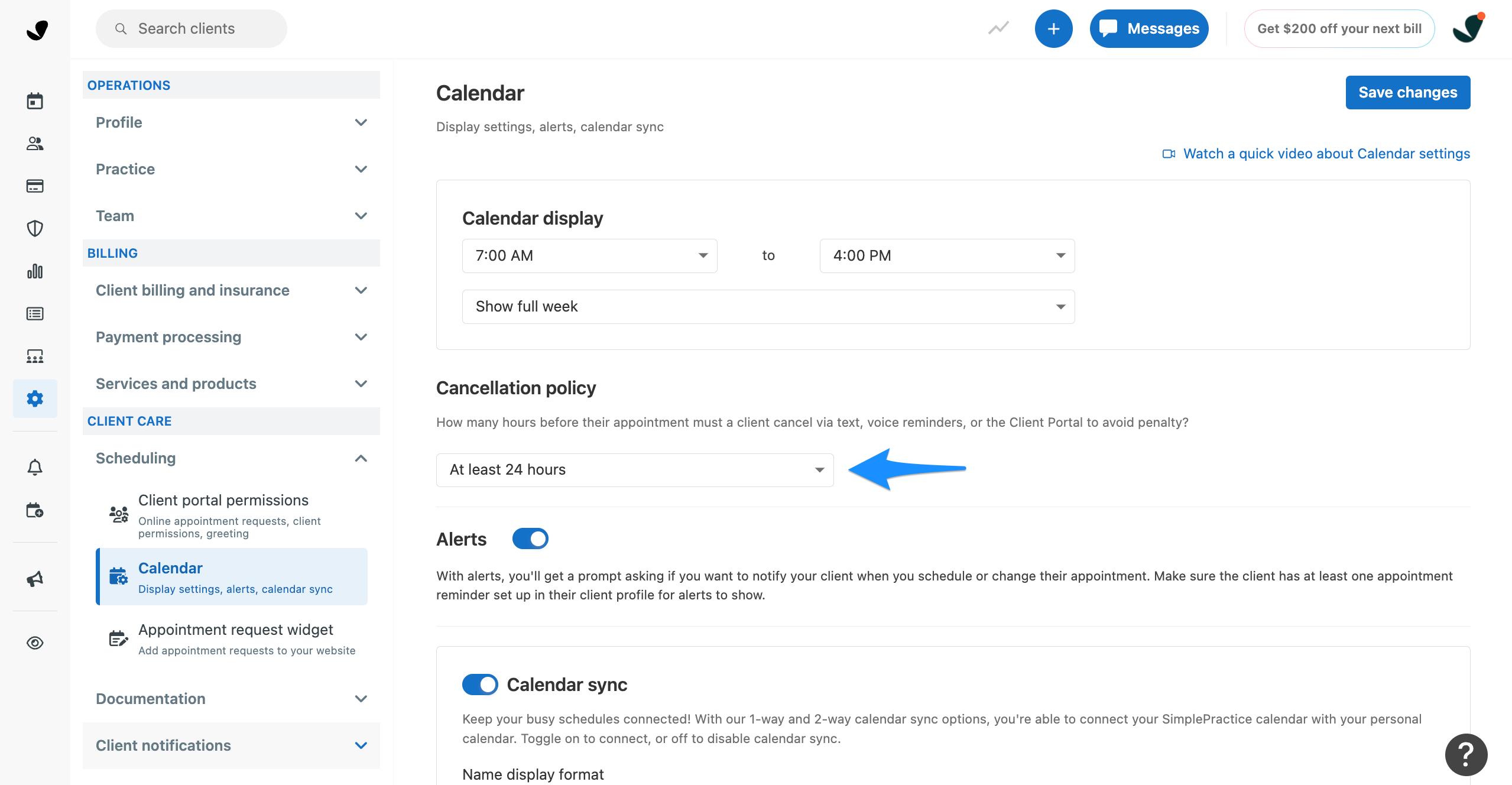
Task: Watch a quick video about Calendar settings
Action: 1326,154
